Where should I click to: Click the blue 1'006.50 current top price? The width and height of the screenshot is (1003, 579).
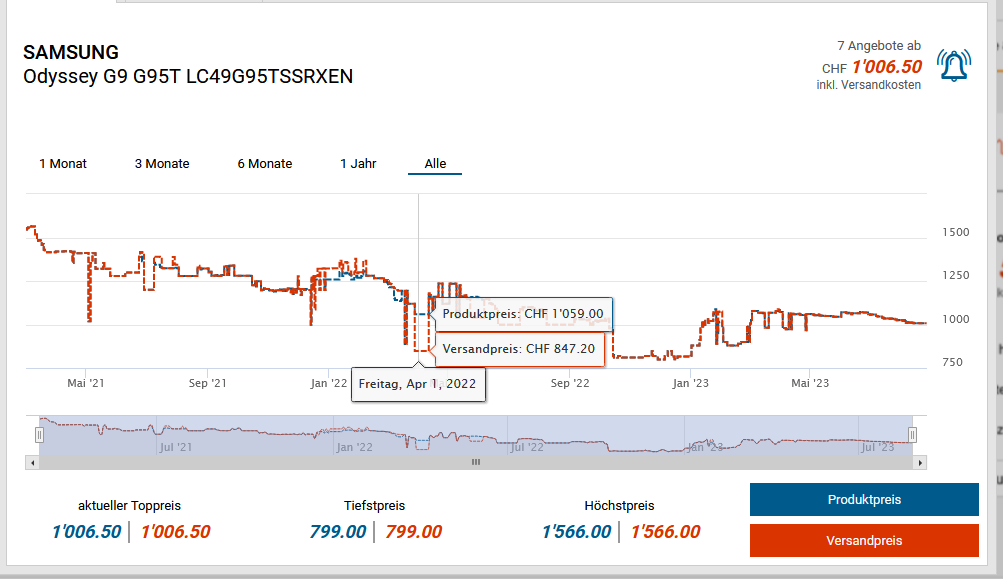pos(86,532)
